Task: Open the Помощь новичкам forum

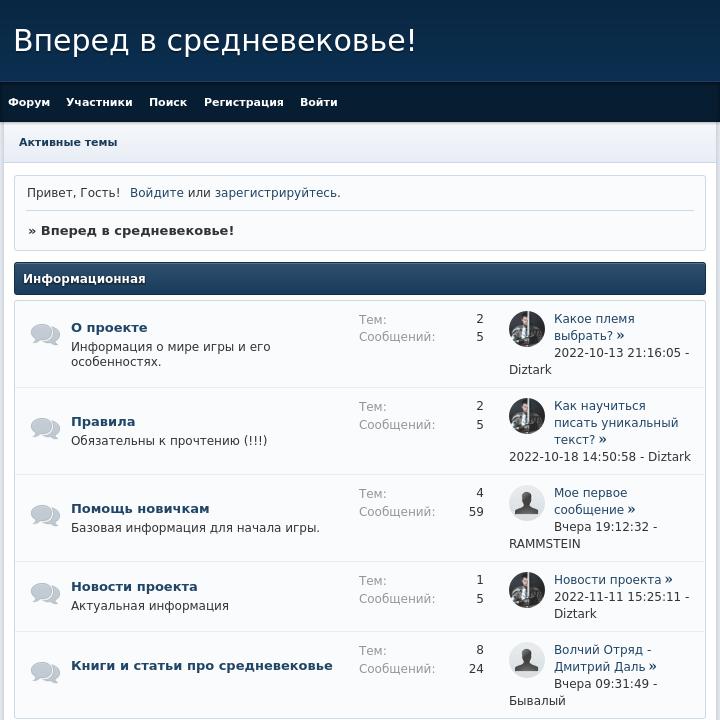Action: (x=141, y=509)
